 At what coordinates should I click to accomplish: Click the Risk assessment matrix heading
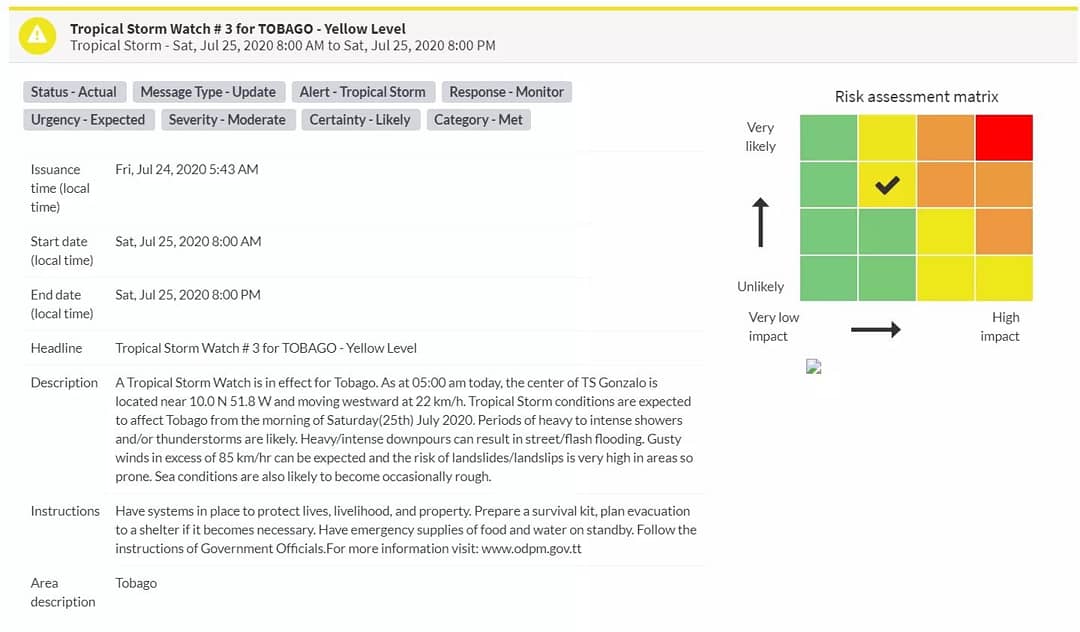(x=916, y=96)
